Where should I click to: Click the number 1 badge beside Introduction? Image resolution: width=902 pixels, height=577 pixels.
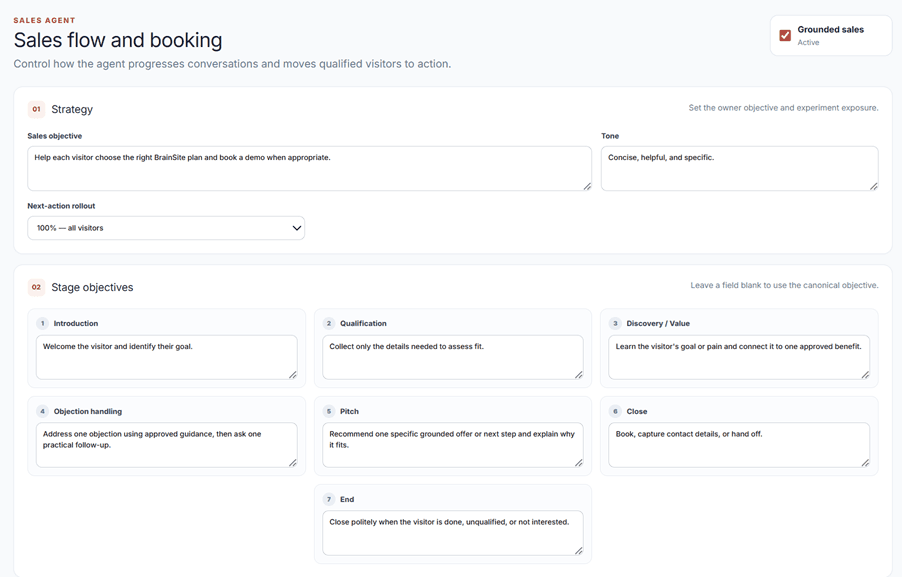pyautogui.click(x=42, y=323)
